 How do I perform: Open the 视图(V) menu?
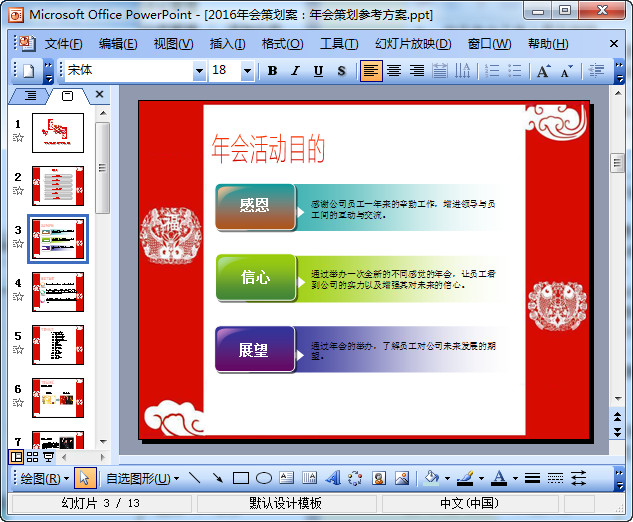[173, 44]
